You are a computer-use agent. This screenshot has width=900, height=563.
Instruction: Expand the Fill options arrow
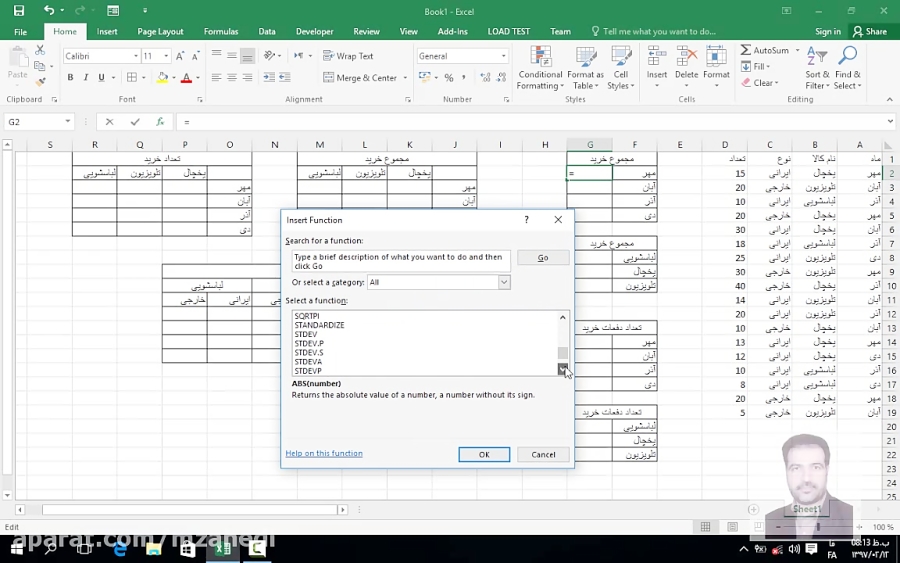767,67
